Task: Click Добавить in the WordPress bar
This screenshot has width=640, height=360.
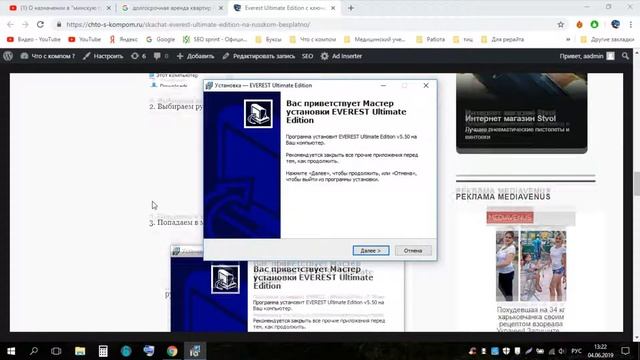Action: pos(195,56)
